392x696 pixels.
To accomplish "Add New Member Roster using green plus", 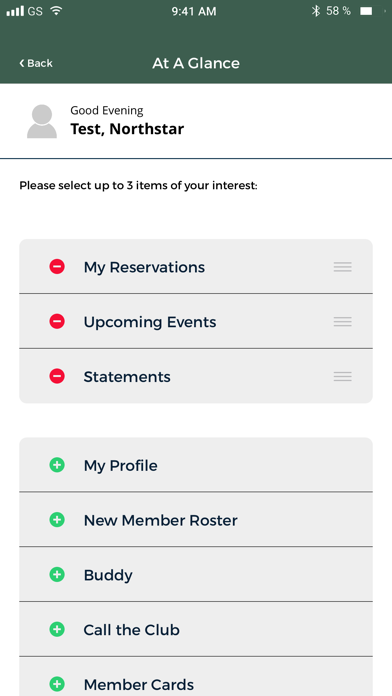I will (x=57, y=520).
